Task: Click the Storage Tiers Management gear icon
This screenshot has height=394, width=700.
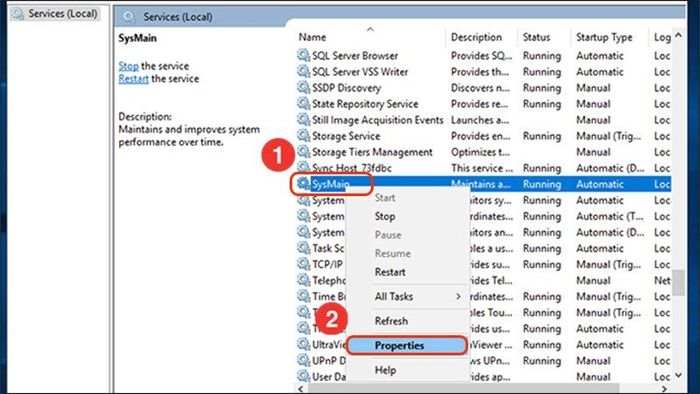Action: click(x=304, y=152)
